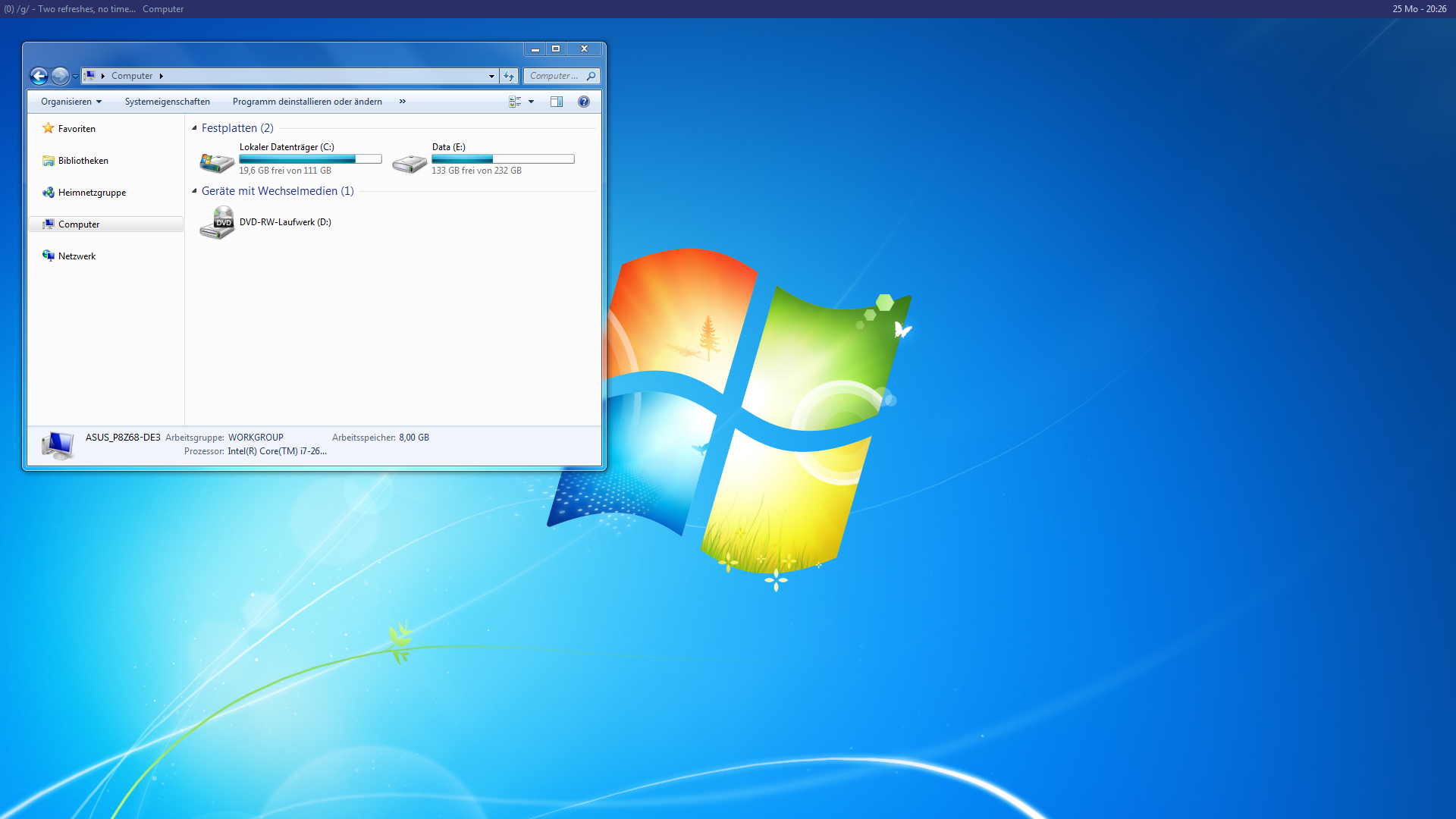Select Netzwerk in navigation pane
This screenshot has height=819, width=1456.
[77, 256]
